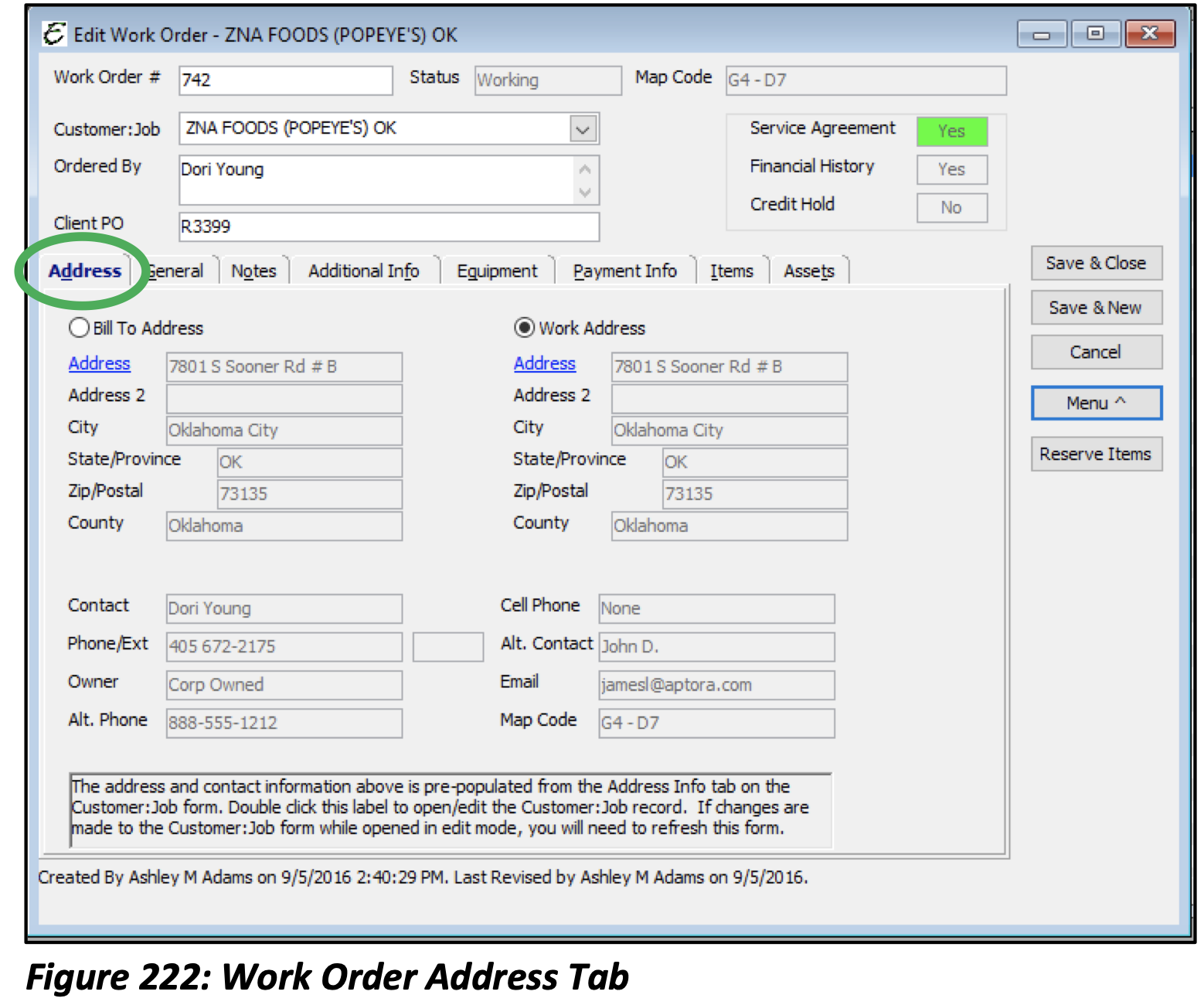Switch to the Payment Info tab
This screenshot has width=1204, height=1005.
(x=625, y=271)
